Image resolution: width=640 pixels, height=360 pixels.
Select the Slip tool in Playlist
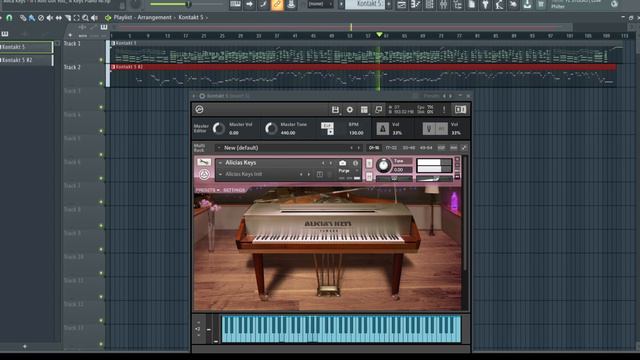tap(59, 18)
